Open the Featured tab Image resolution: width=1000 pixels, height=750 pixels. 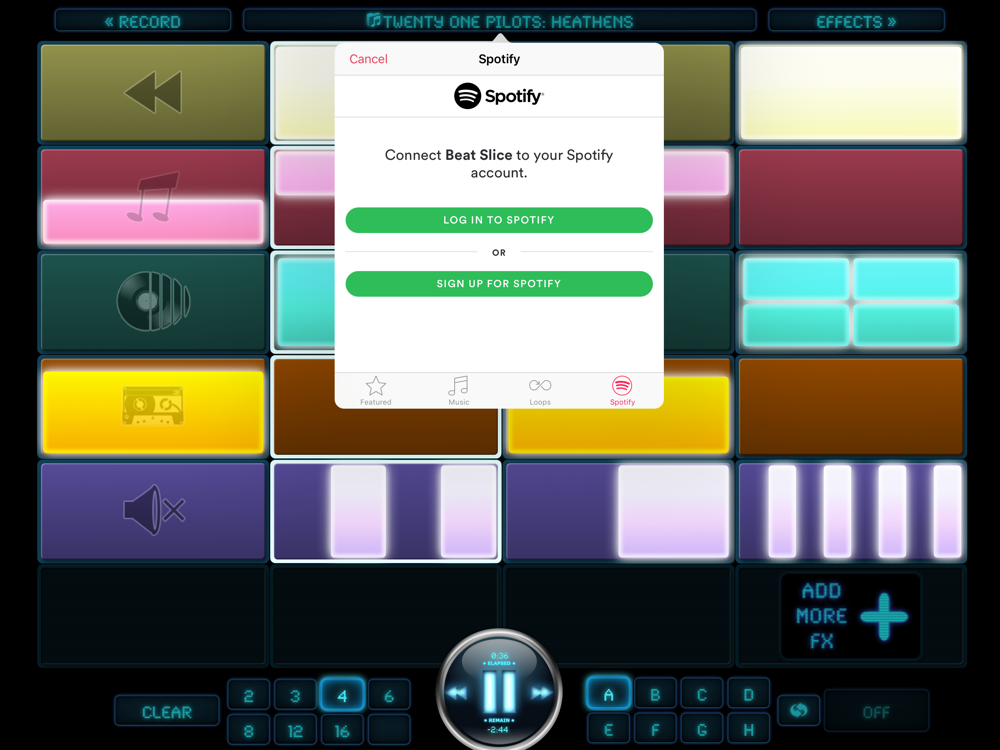[376, 390]
